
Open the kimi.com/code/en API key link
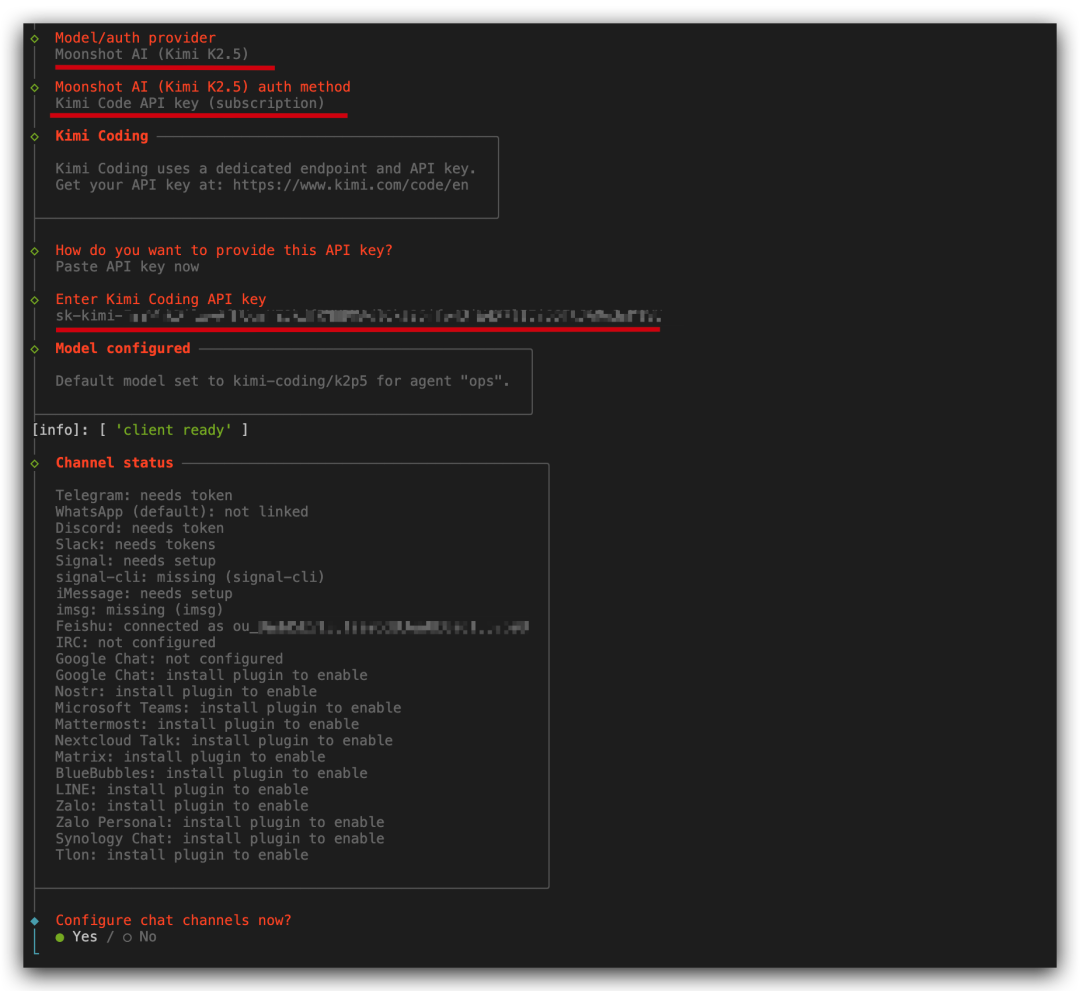click(x=350, y=185)
